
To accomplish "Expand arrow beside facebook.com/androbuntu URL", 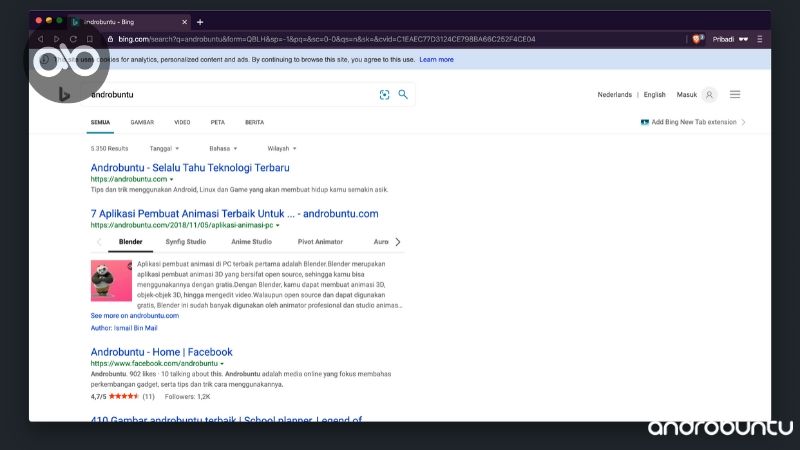I will point(222,364).
